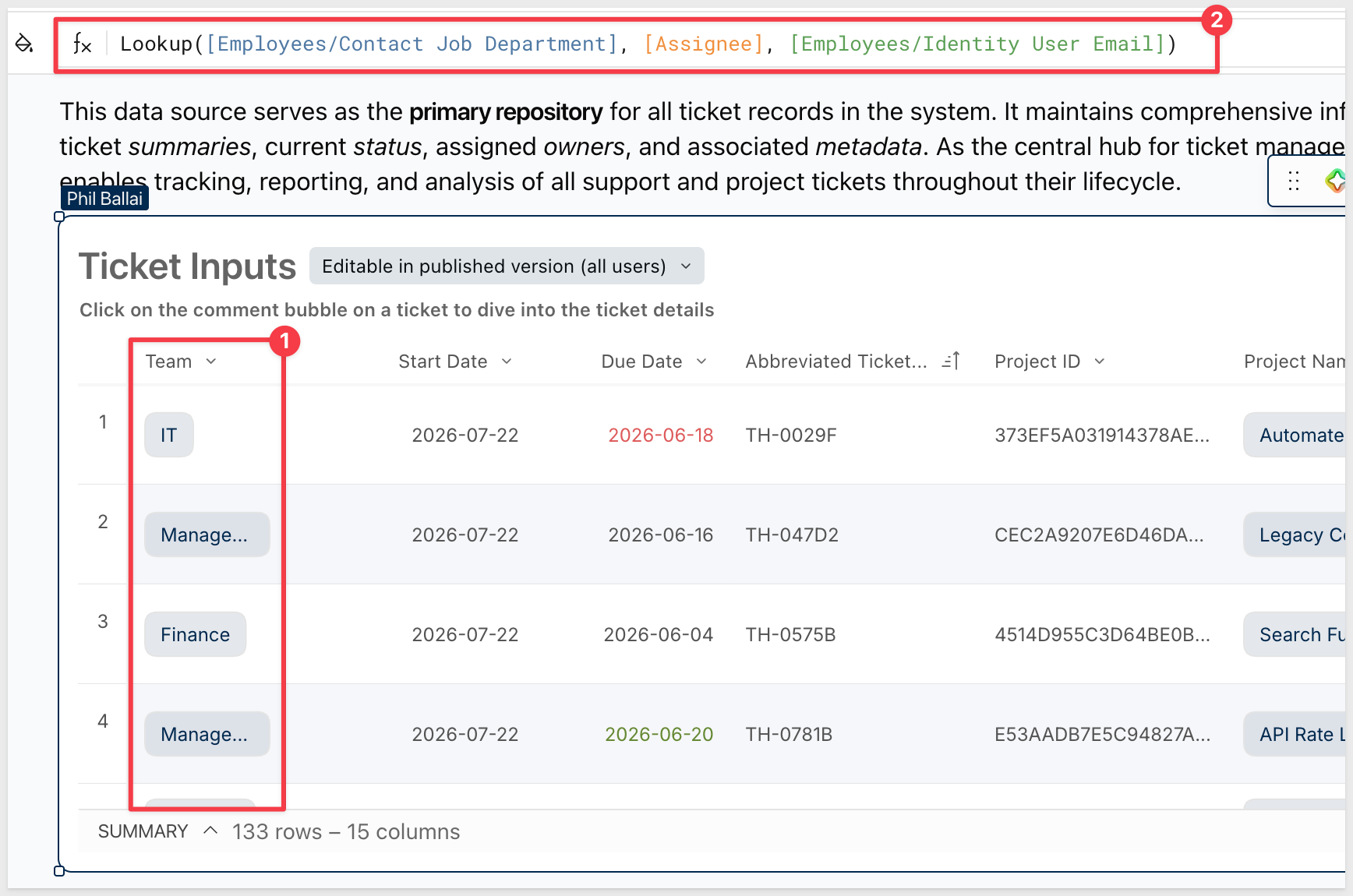The height and width of the screenshot is (896, 1353).
Task: Click the red due date 2026-06-18
Action: coord(661,435)
